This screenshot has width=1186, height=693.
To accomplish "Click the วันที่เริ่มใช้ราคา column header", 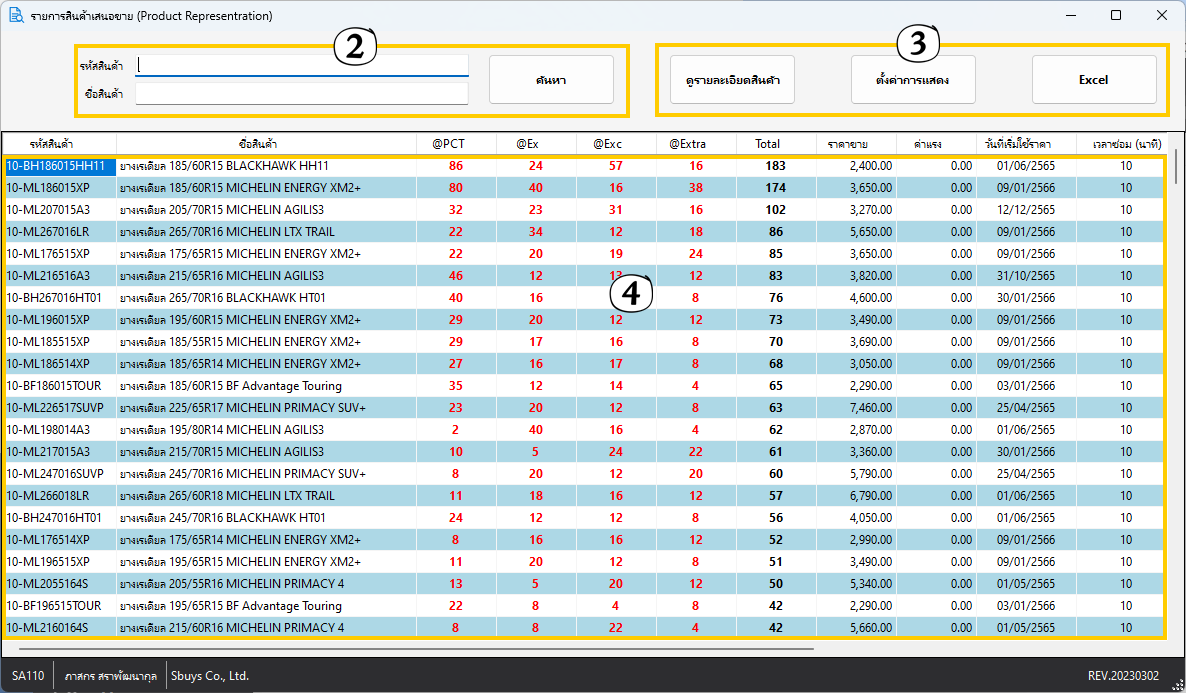I will [1025, 144].
